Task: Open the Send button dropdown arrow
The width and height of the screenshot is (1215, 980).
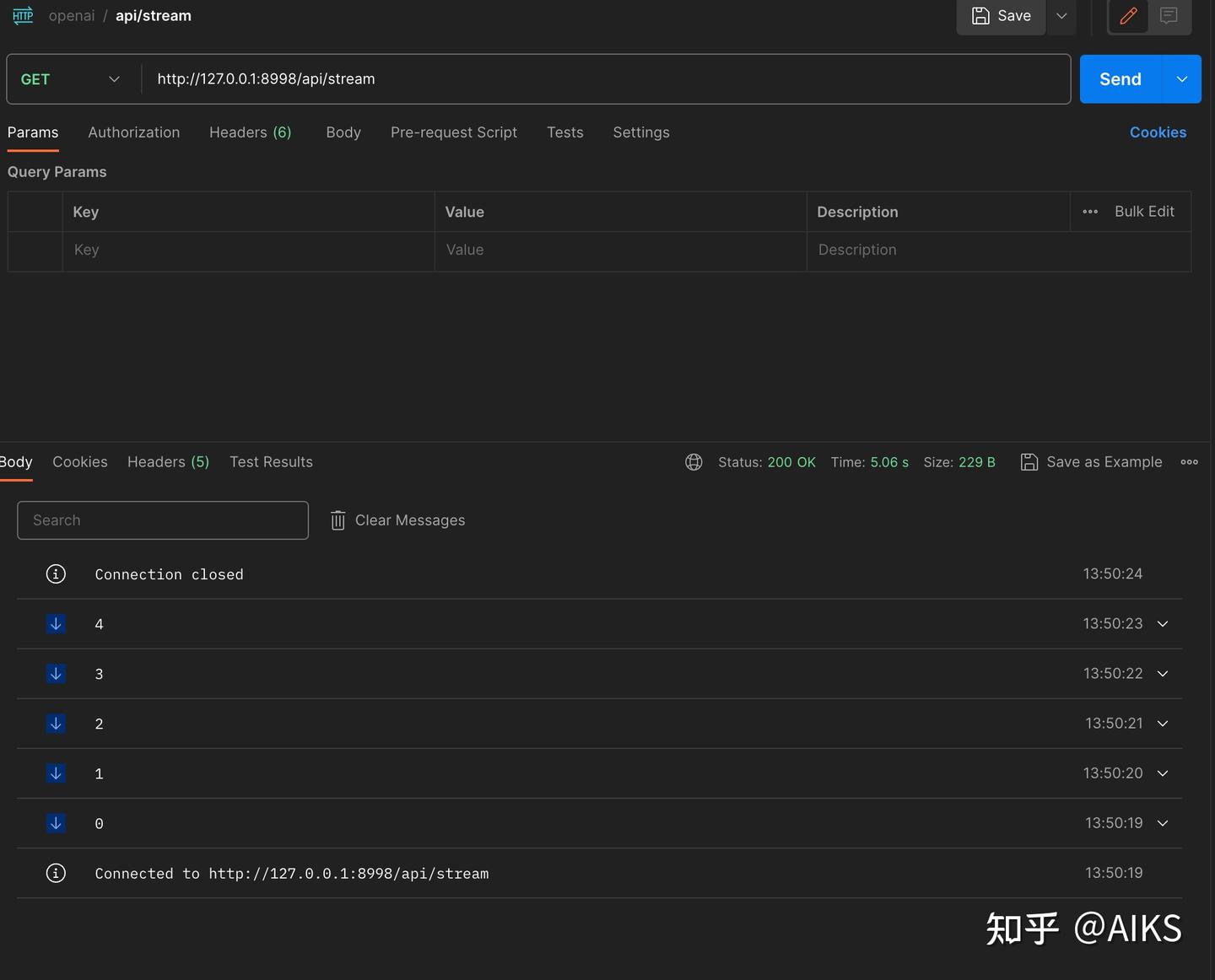Action: click(1181, 78)
